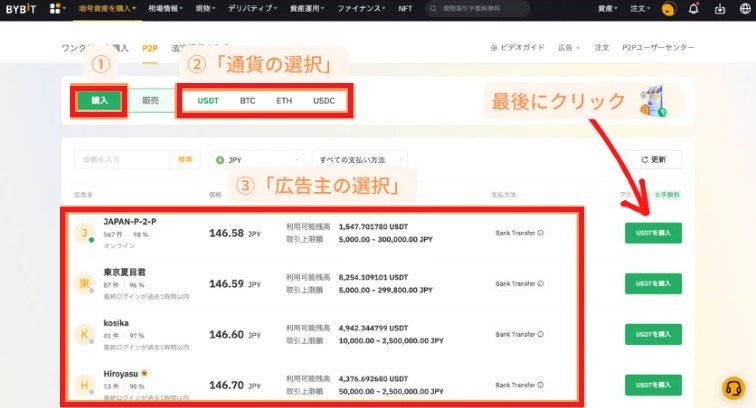The width and height of the screenshot is (756, 408).
Task: Click the JAPAN-P-2-P advertiser name
Action: pyautogui.click(x=130, y=222)
